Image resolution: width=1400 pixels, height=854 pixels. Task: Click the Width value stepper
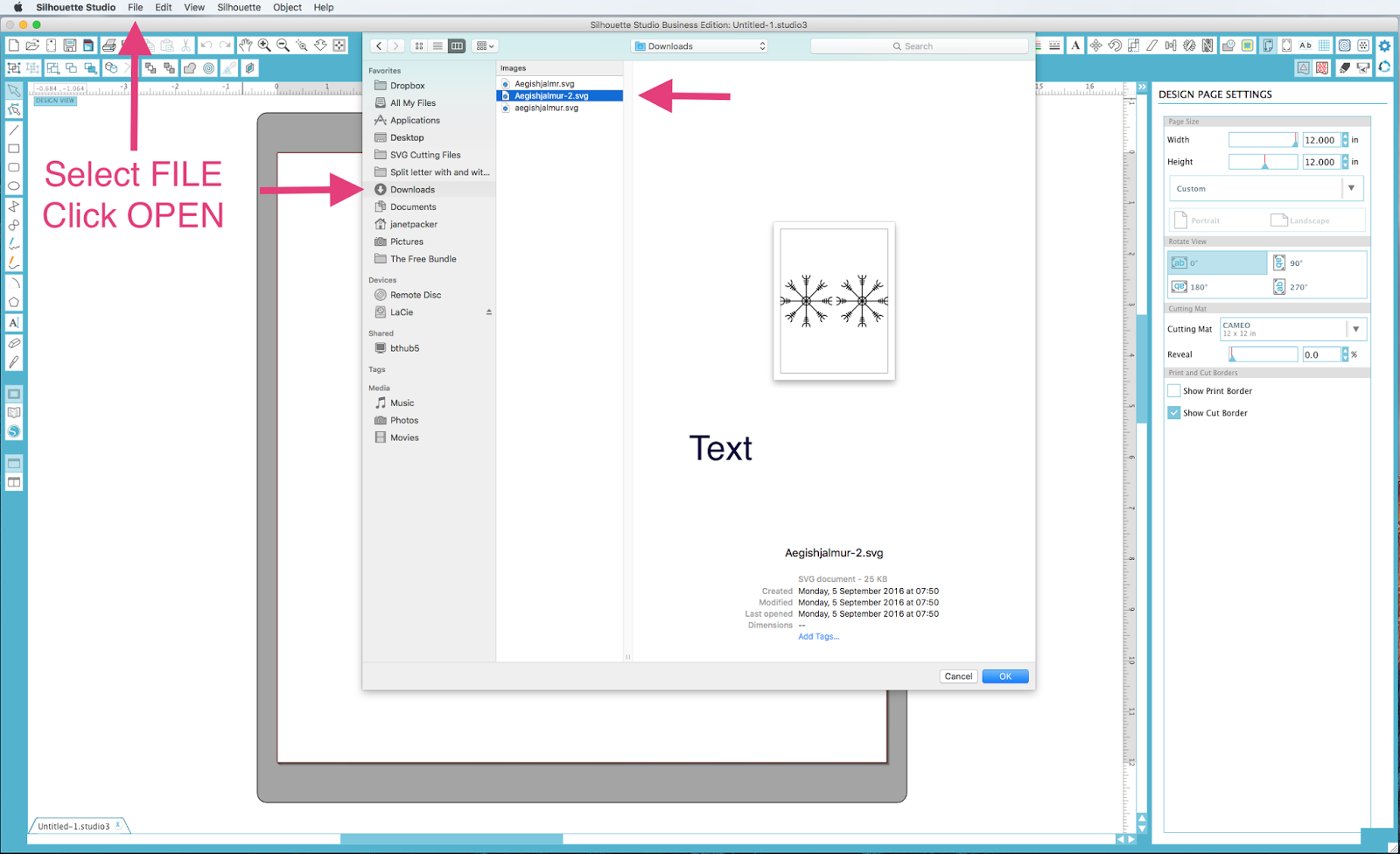point(1345,140)
